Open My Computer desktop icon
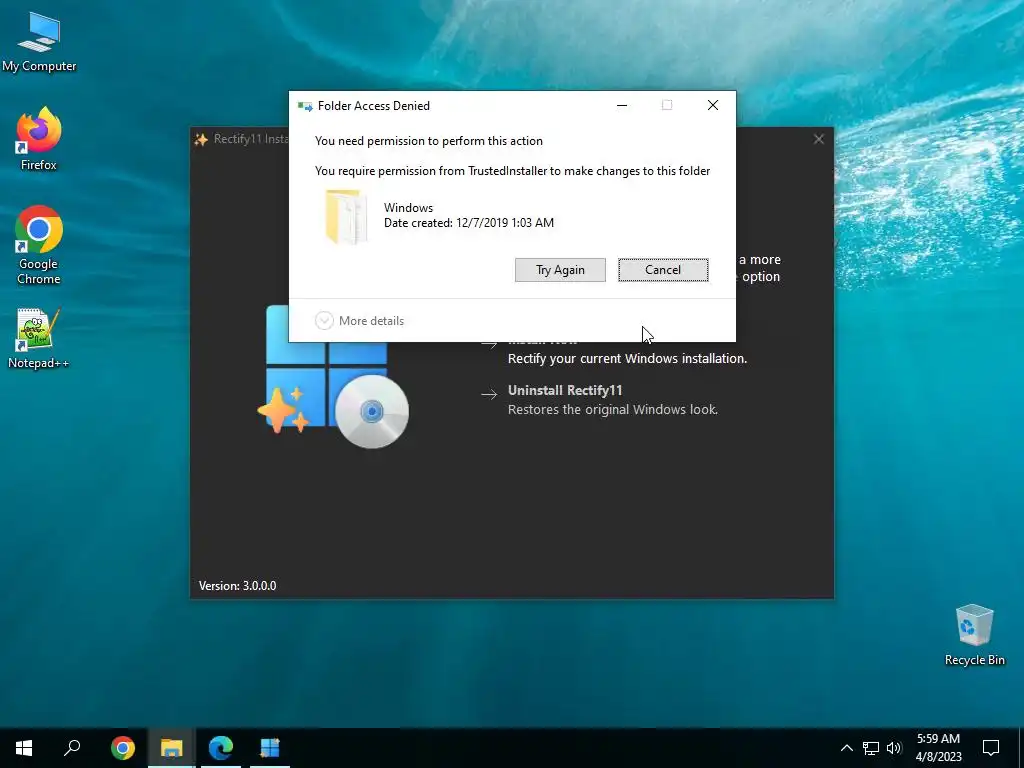Viewport: 1024px width, 768px height. [x=39, y=42]
